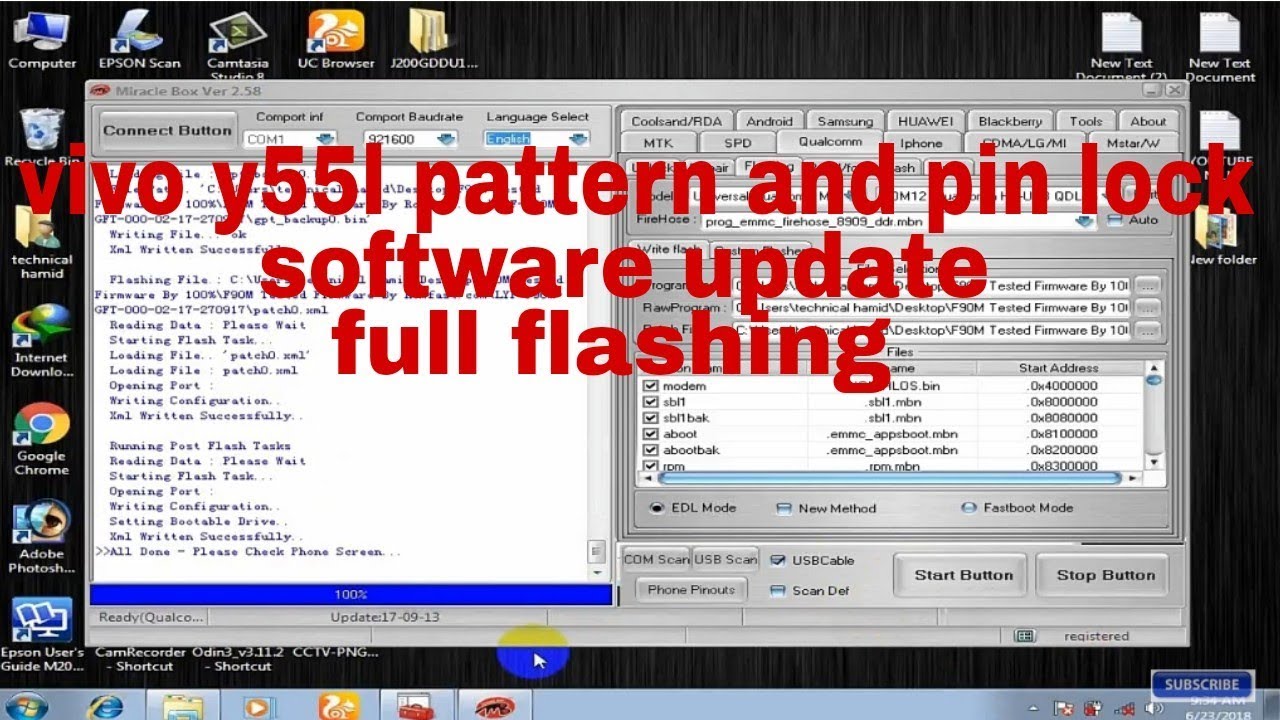Open Internet Explorer from taskbar
This screenshot has width=1280, height=720.
pyautogui.click(x=105, y=705)
